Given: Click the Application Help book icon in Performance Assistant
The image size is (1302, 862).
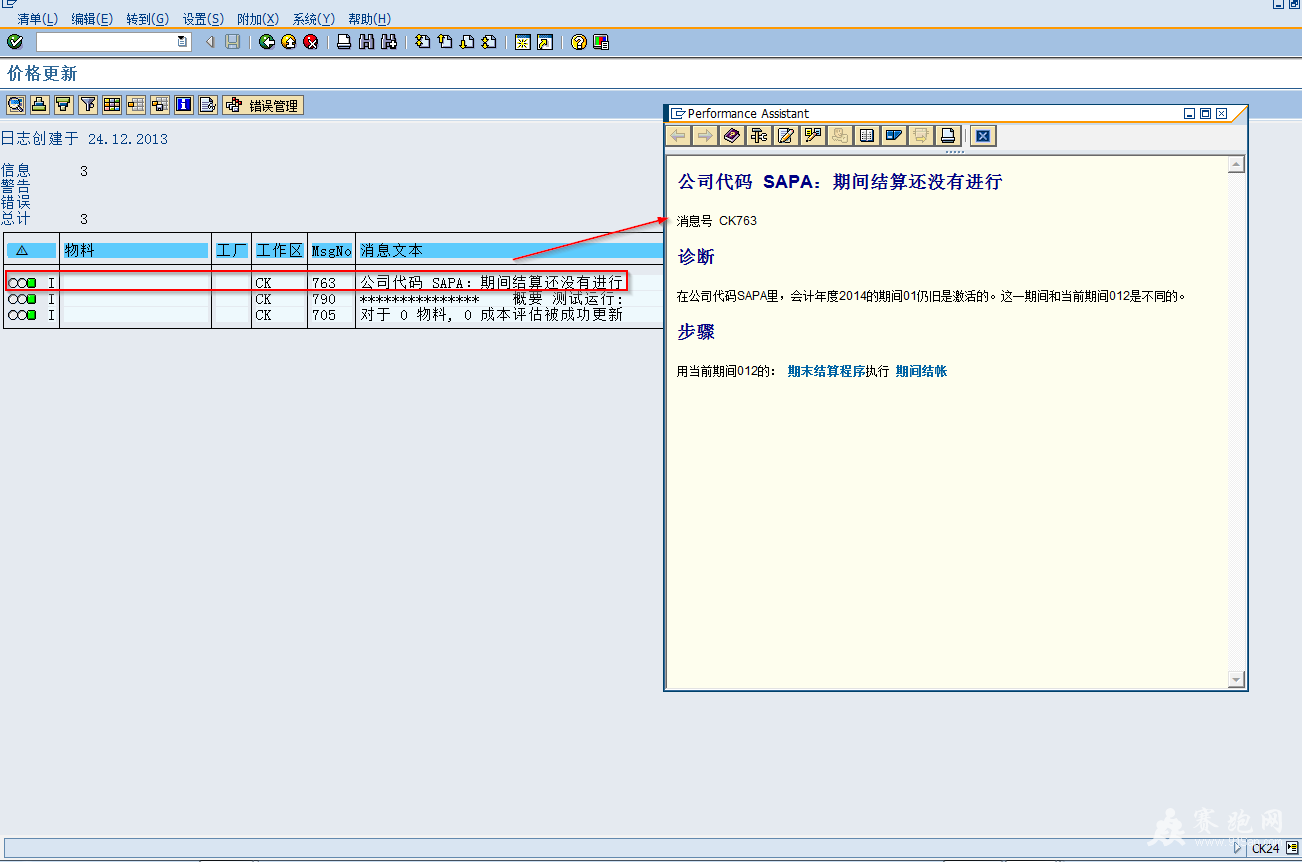Looking at the screenshot, I should tap(732, 136).
